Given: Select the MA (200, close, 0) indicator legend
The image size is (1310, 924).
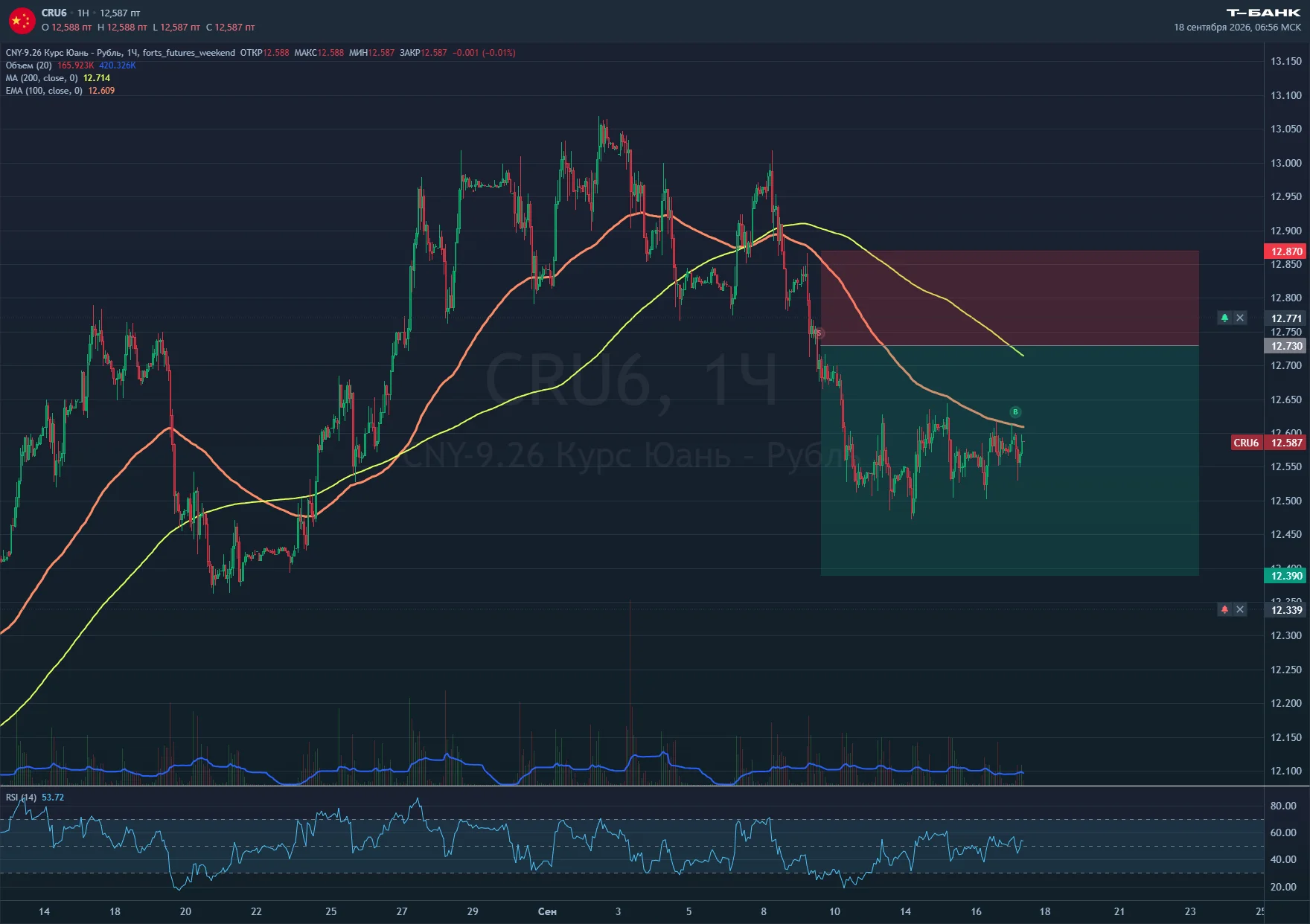Looking at the screenshot, I should click(x=42, y=78).
